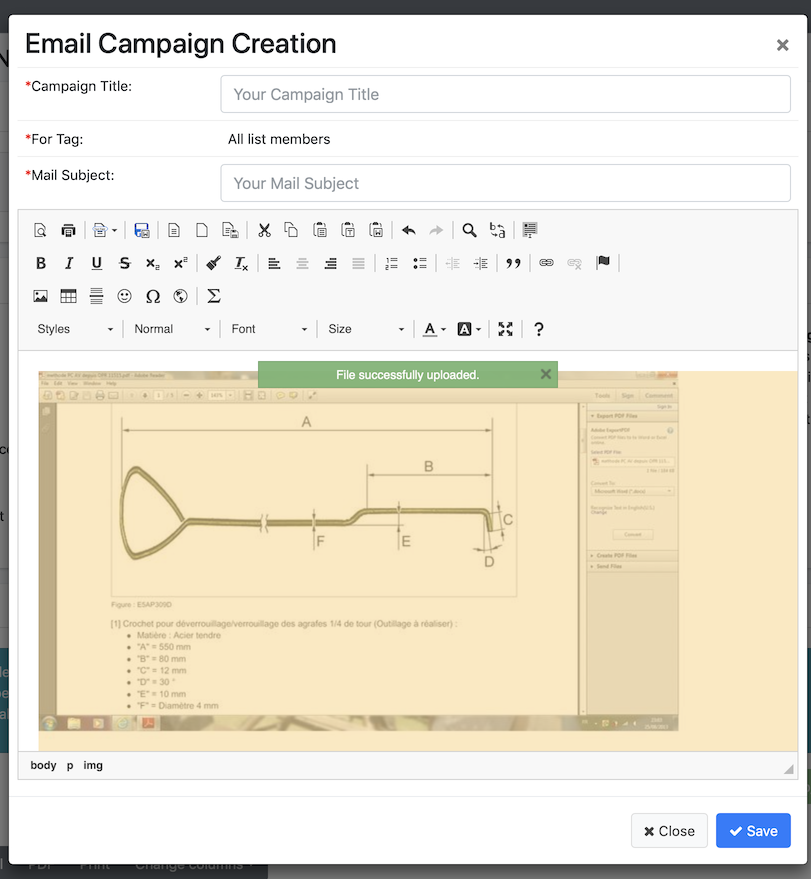Screen dimensions: 811x879
Task: Open the Styles dropdown
Action: pos(75,329)
